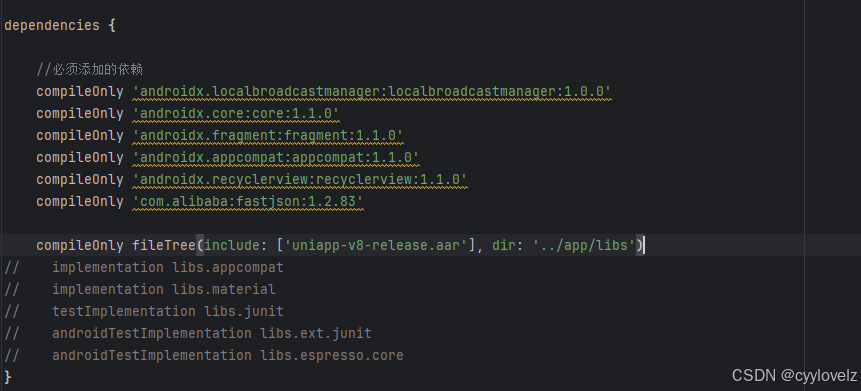Click the closing brace of dependencies
Screen dimensions: 861x391
pos(8,377)
